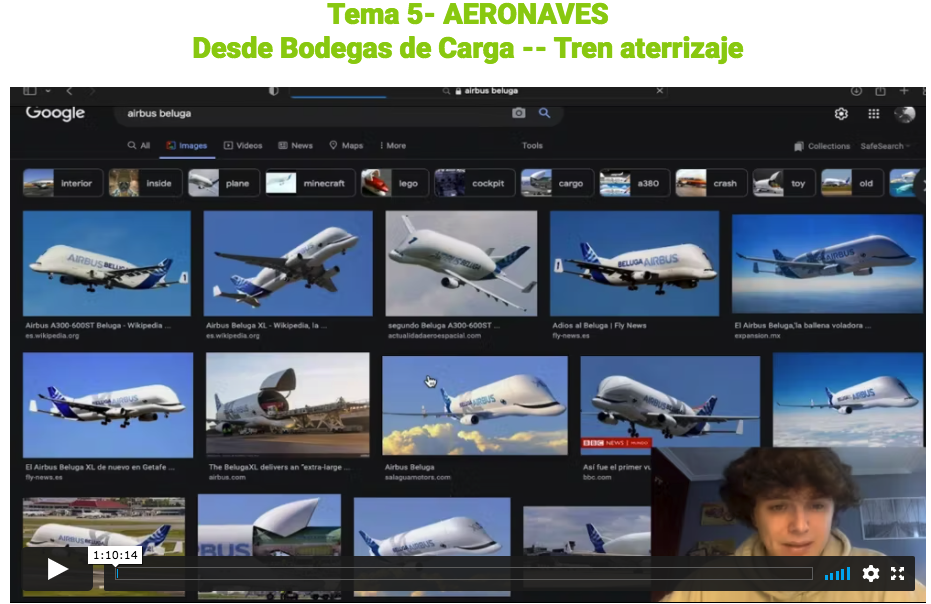The width and height of the screenshot is (931, 604).
Task: Open salaguamotors.com Airbus Beluga image
Action: 475,406
